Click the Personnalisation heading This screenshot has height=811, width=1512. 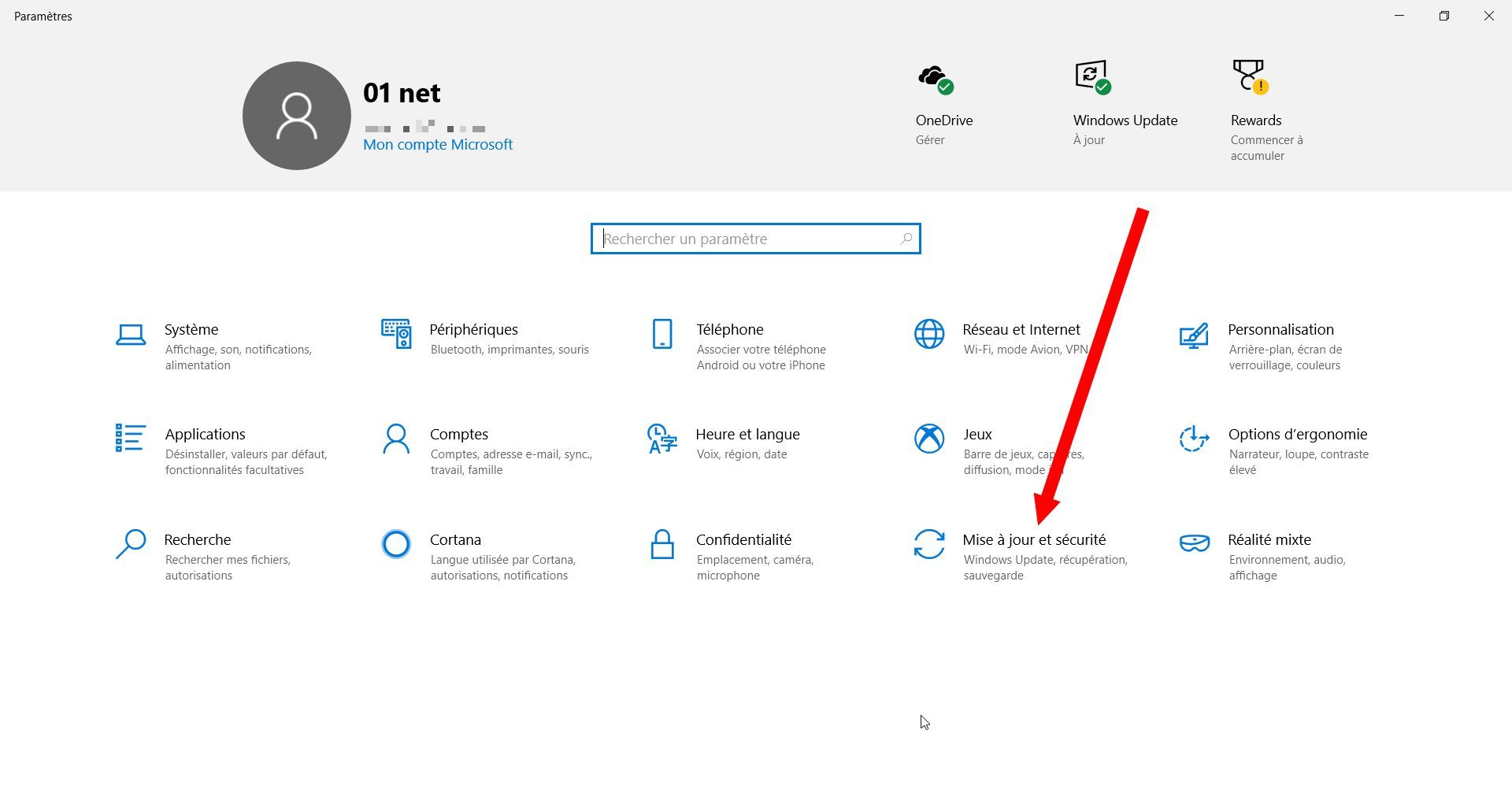1280,329
